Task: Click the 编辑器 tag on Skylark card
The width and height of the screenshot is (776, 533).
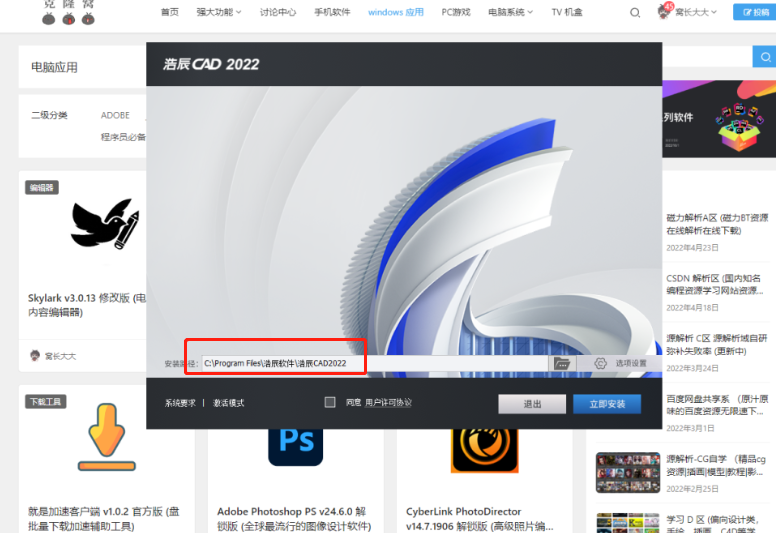Action: tap(42, 188)
